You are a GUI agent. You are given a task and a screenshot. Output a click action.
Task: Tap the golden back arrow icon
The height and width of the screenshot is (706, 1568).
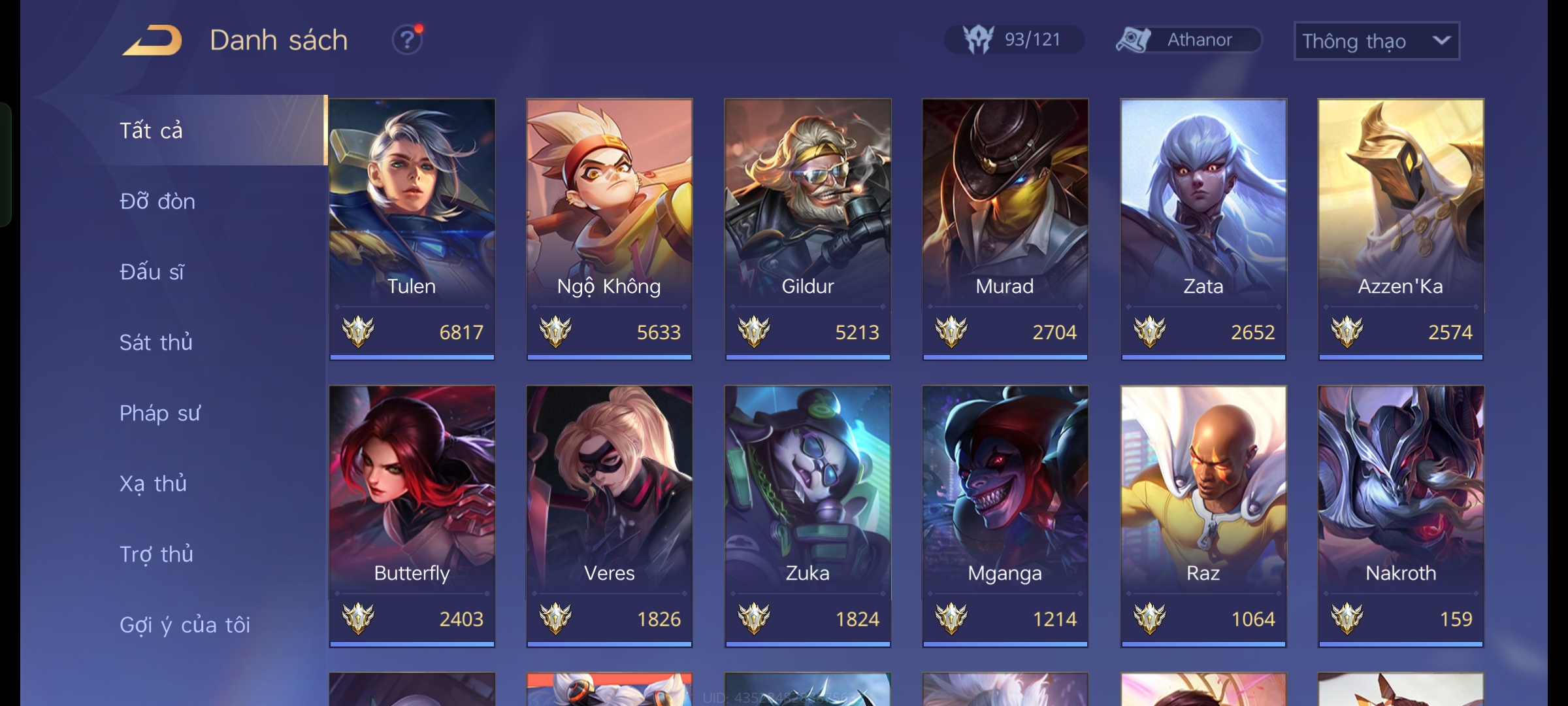tap(152, 41)
